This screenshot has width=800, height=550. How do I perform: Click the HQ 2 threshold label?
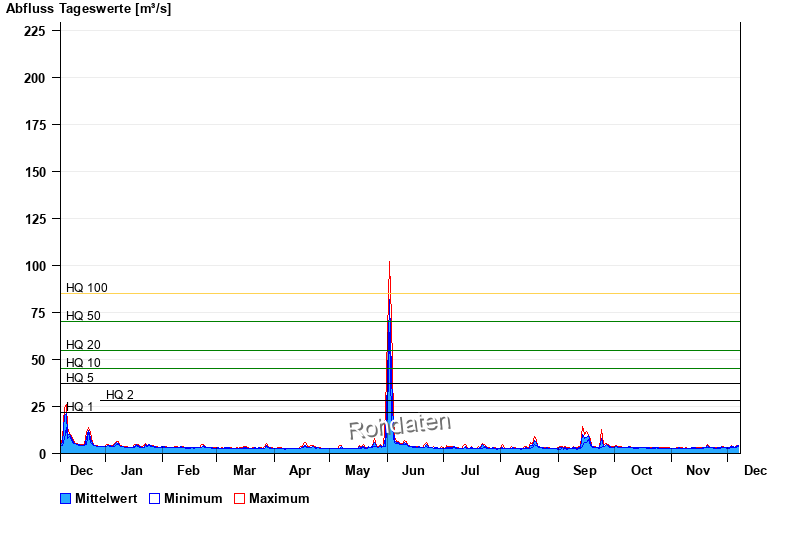pos(120,395)
